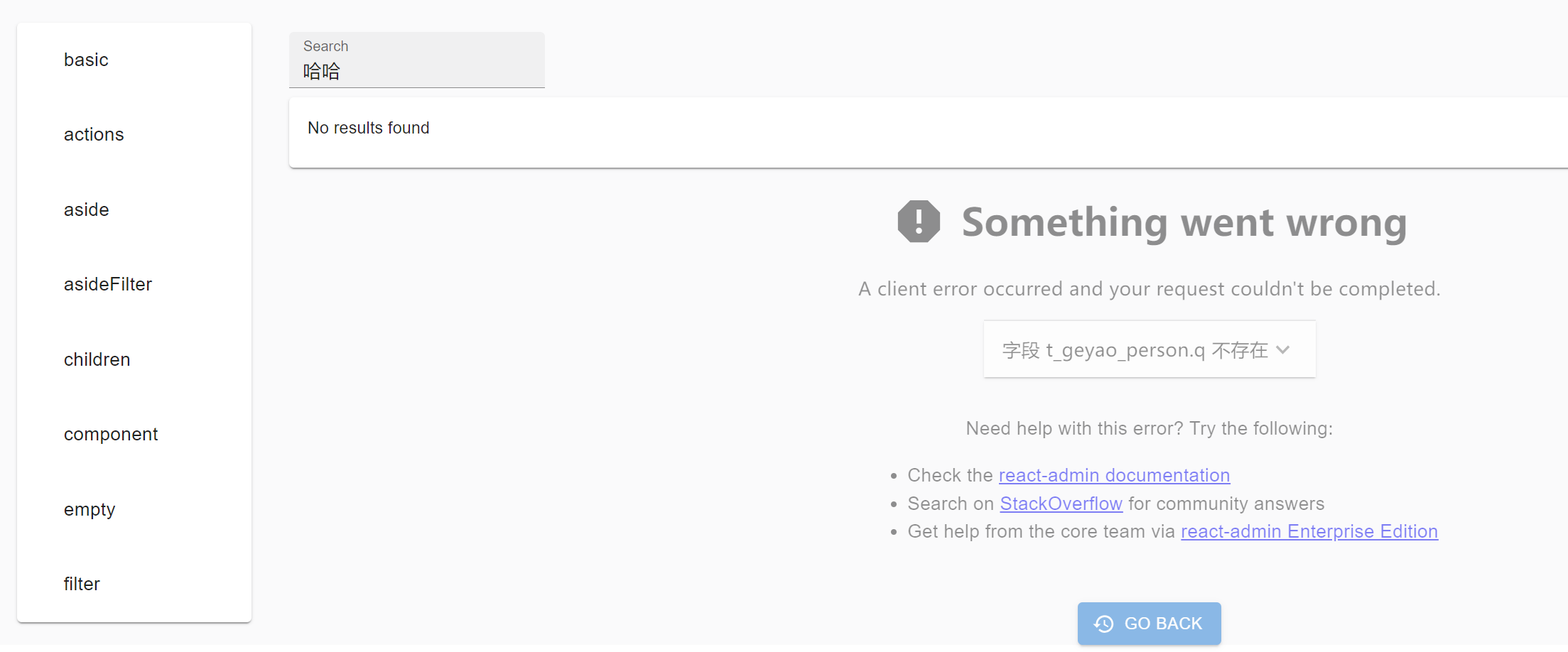Click the 'Something went wrong' heading
1568x652 pixels.
(x=1184, y=222)
